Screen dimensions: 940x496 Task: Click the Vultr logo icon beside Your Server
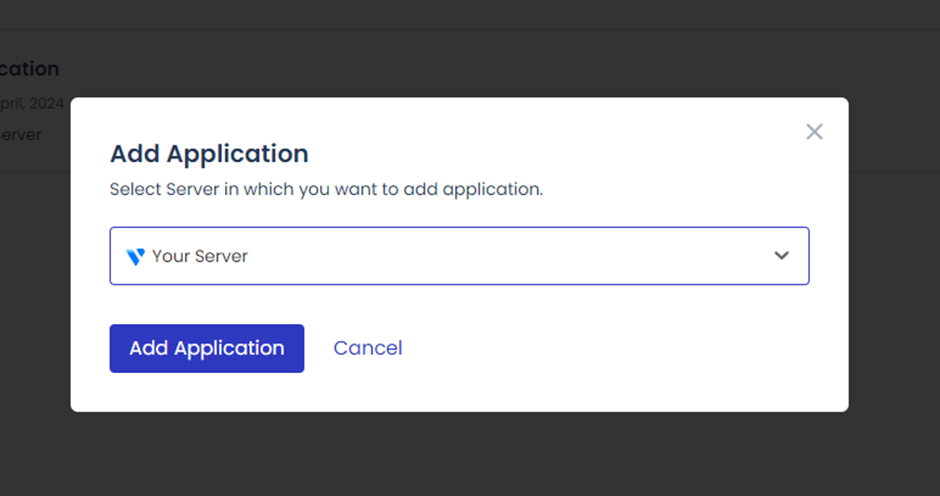click(x=136, y=256)
